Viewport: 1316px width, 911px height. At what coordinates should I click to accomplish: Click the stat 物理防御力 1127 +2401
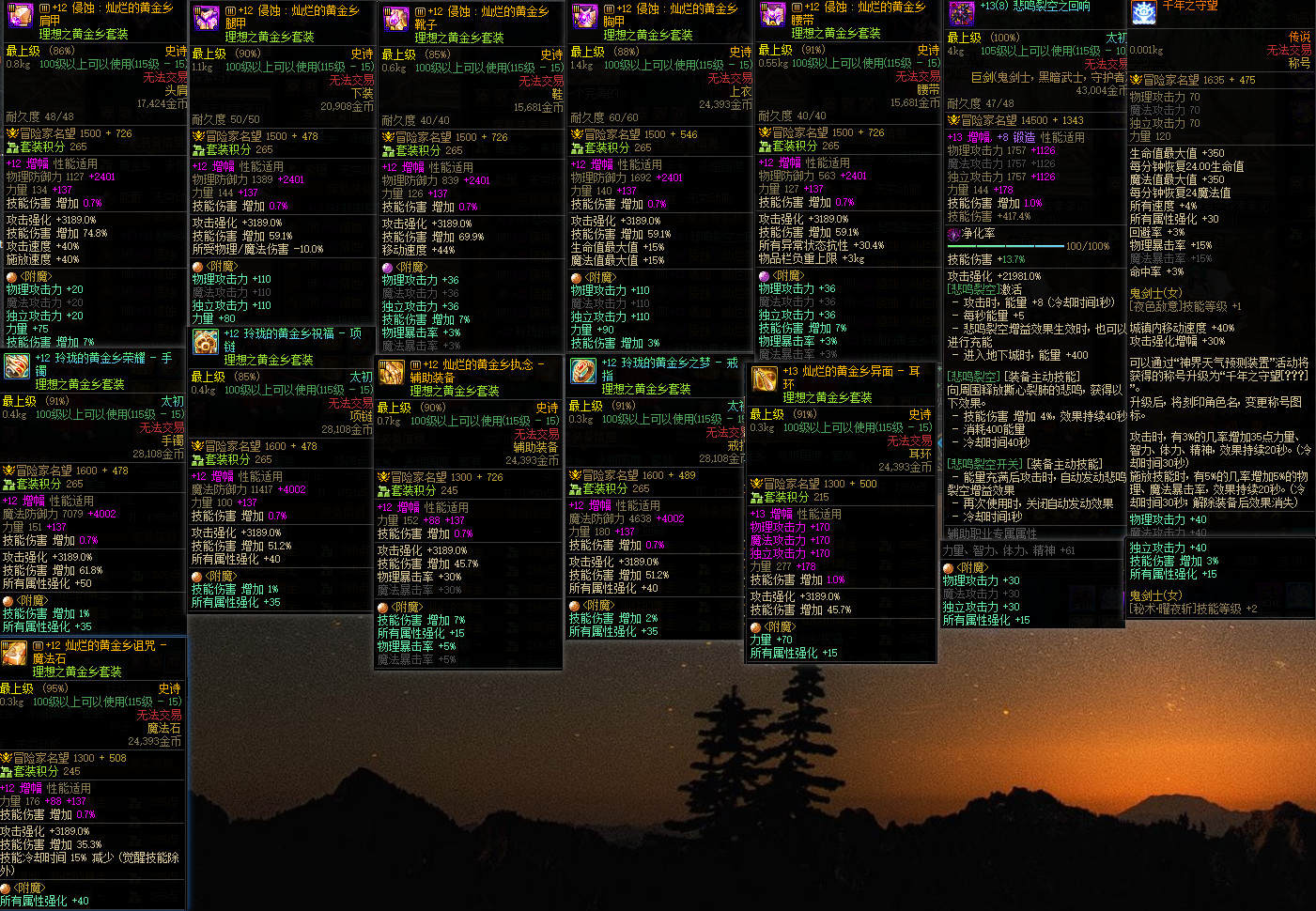(x=61, y=177)
